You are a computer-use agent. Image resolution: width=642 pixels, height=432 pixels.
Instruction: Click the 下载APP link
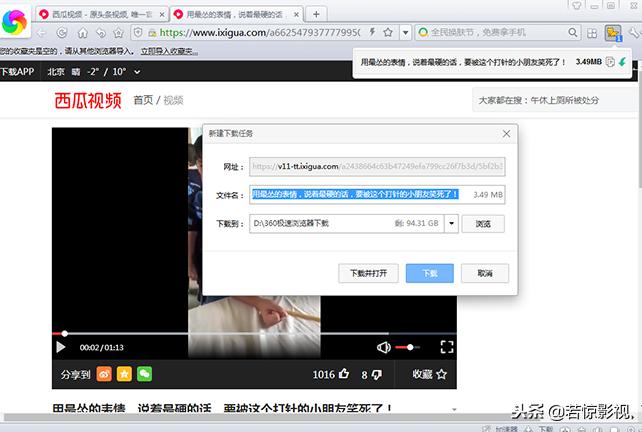pyautogui.click(x=17, y=72)
